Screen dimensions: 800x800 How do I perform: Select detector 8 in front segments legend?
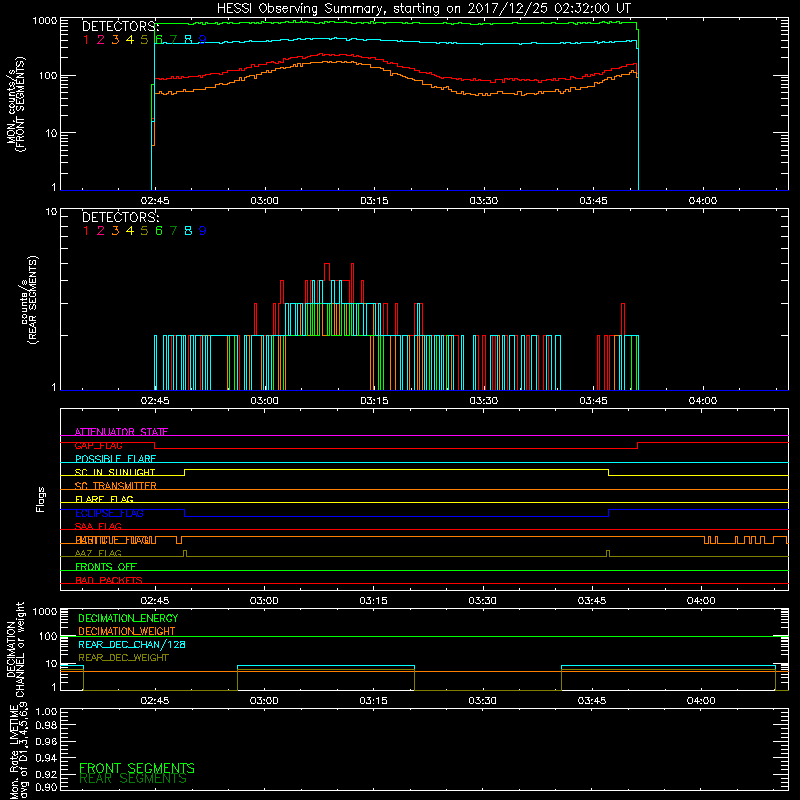coord(188,40)
